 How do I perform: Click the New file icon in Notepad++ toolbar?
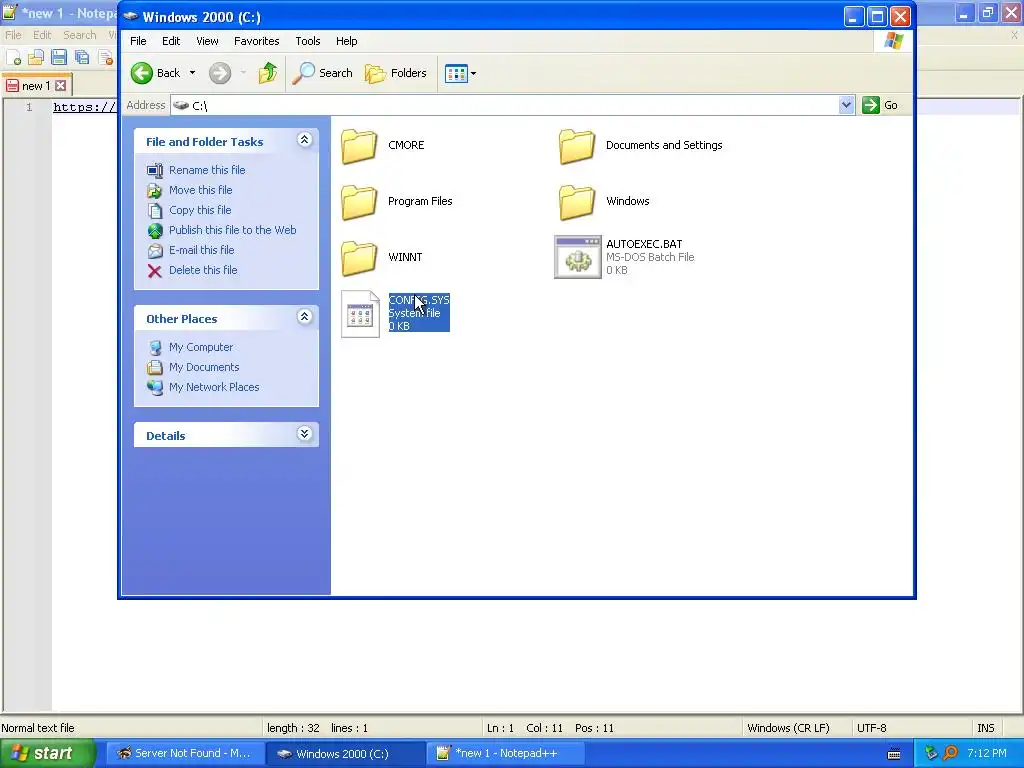(x=14, y=58)
